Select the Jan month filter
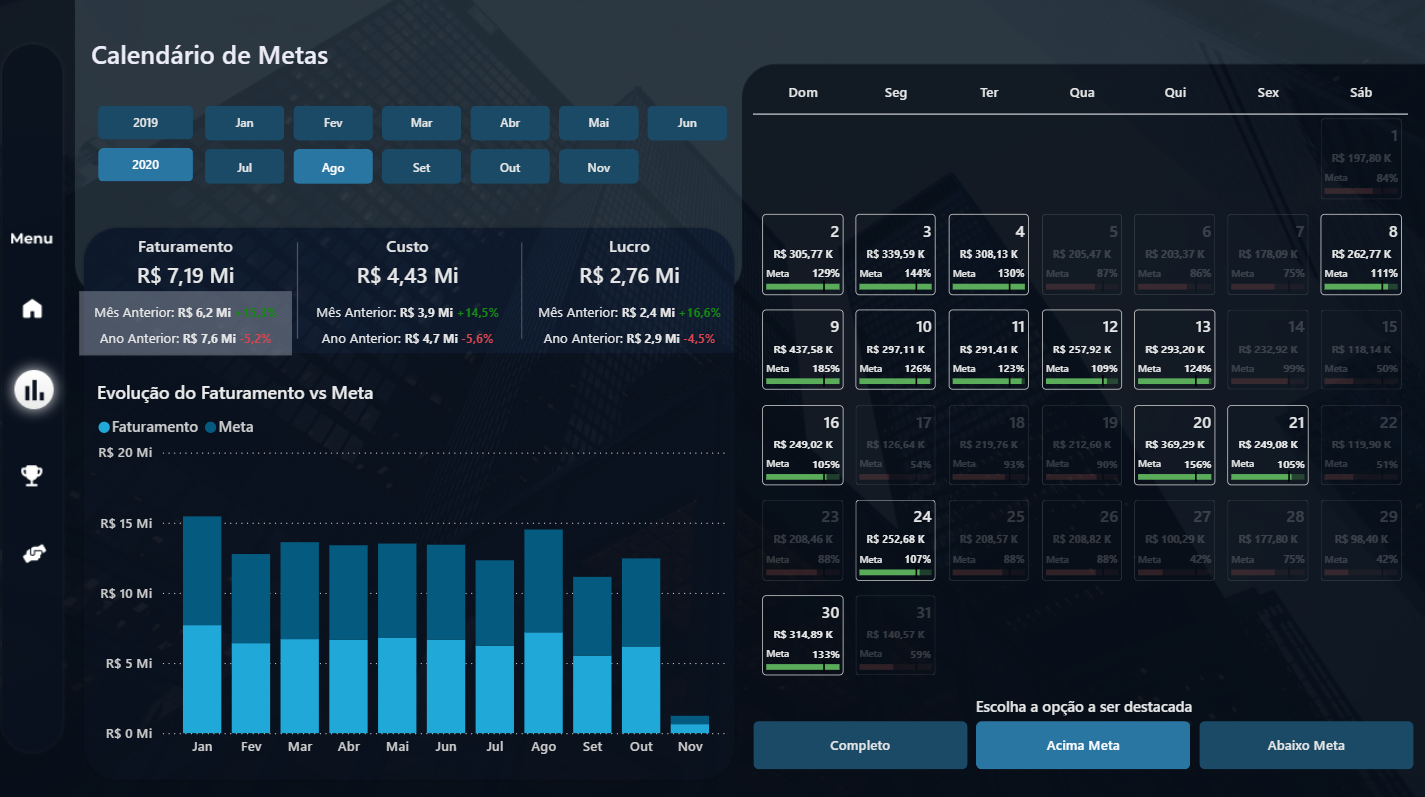 tap(245, 123)
